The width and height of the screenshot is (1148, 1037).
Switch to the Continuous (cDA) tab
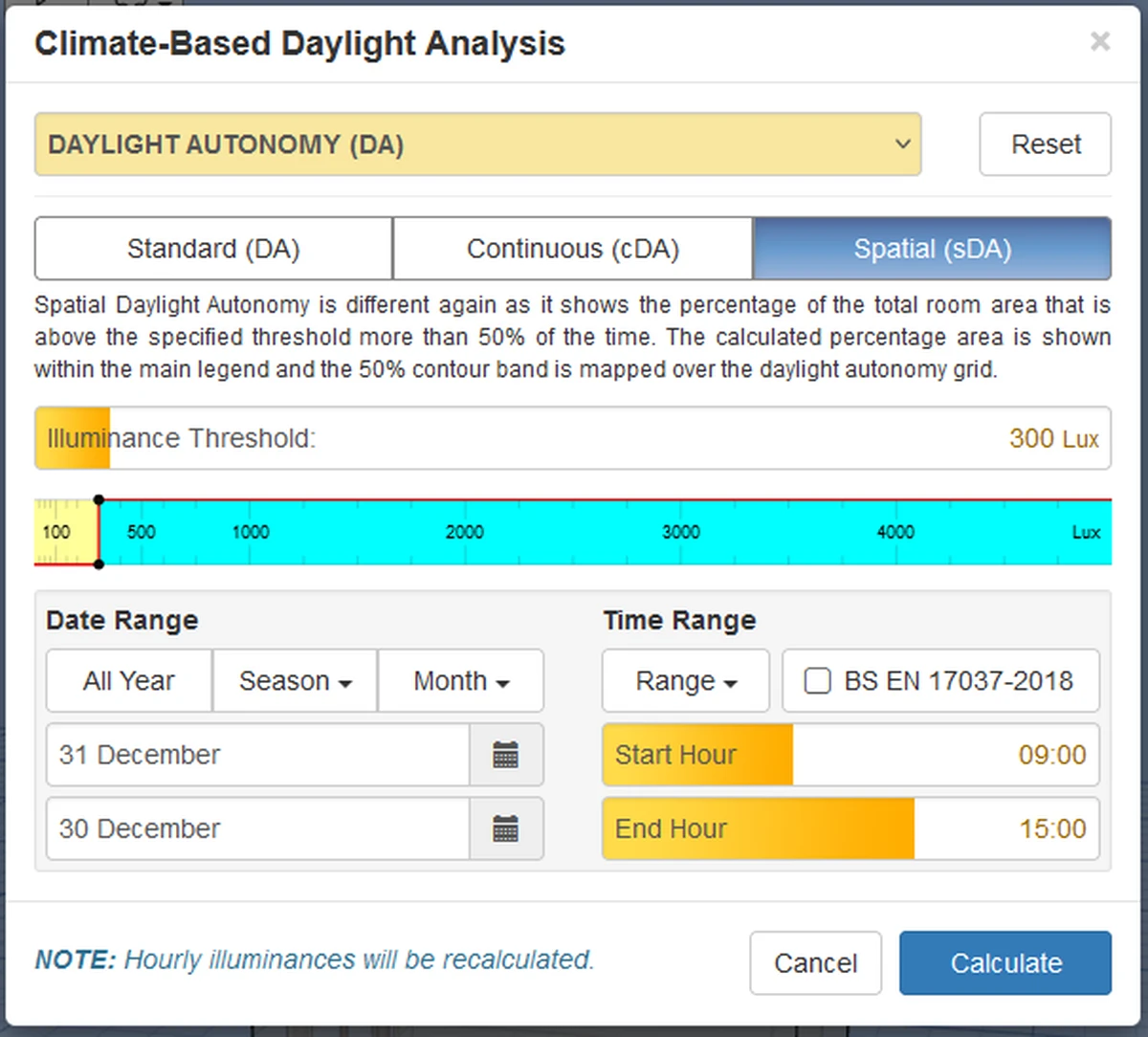pyautogui.click(x=572, y=249)
